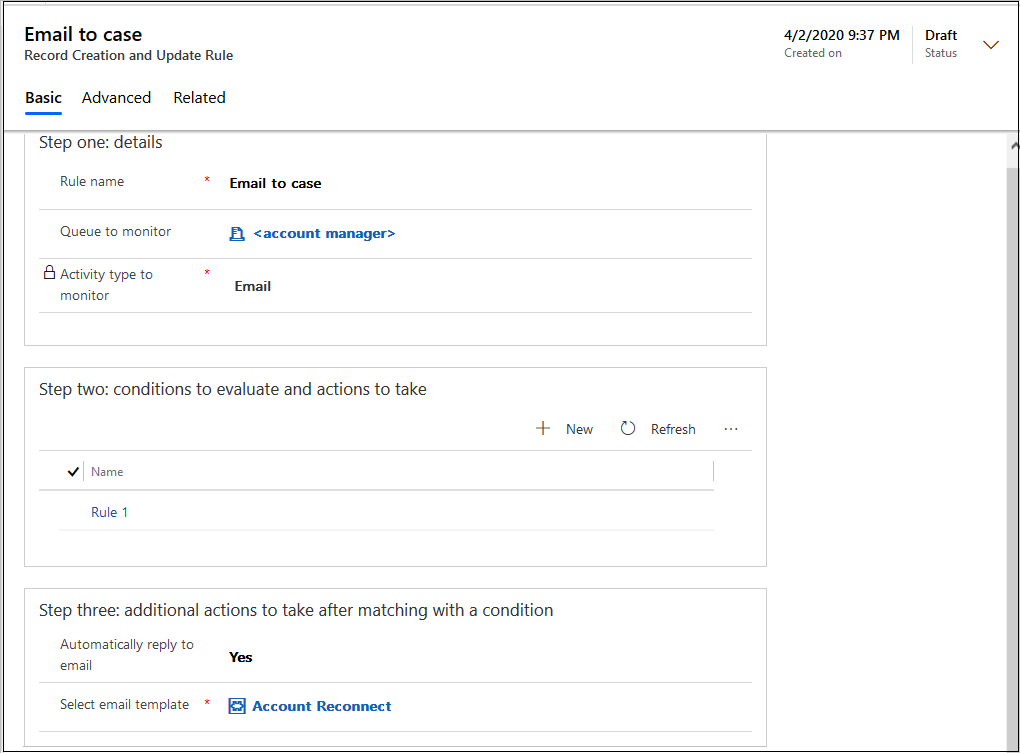Toggle Automatically reply to email Yes value
Viewport: 1020px width, 753px height.
(x=241, y=657)
